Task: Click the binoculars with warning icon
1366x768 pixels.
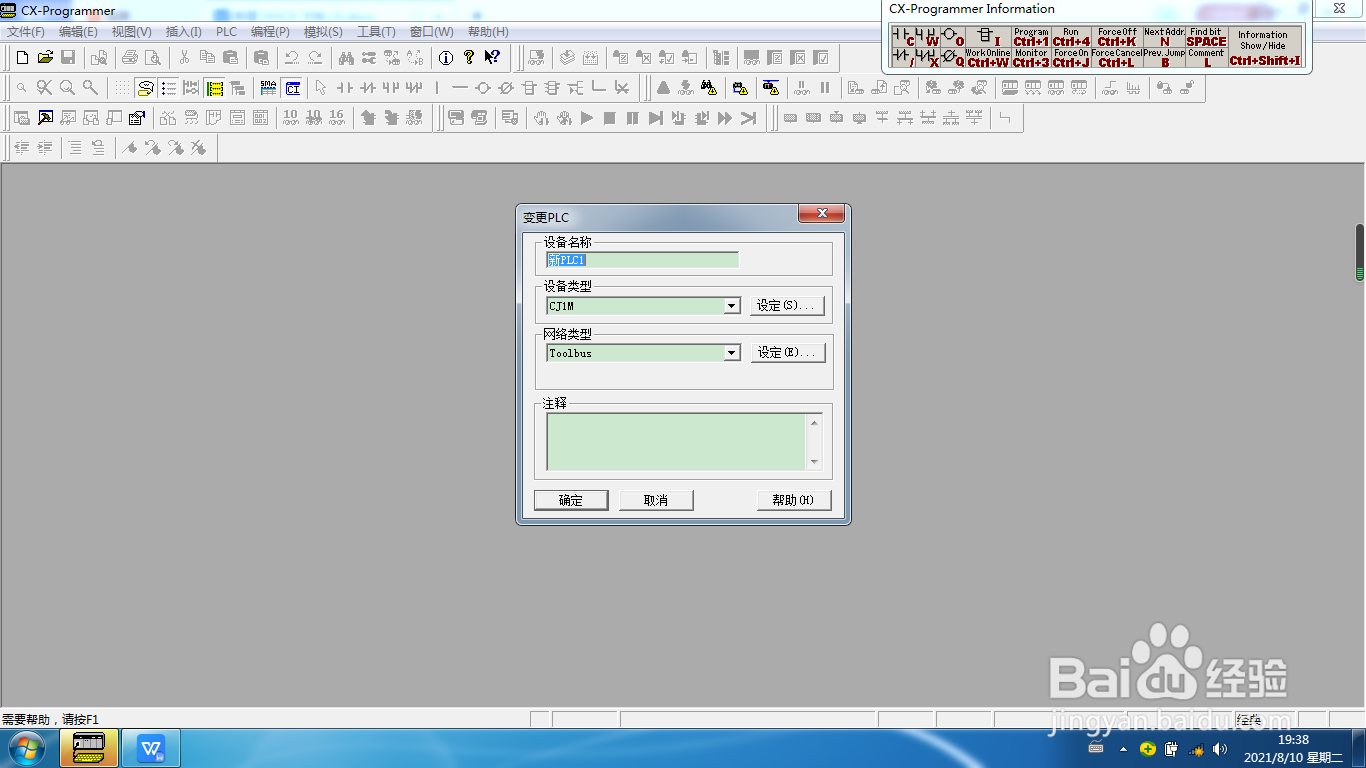Action: coord(709,88)
